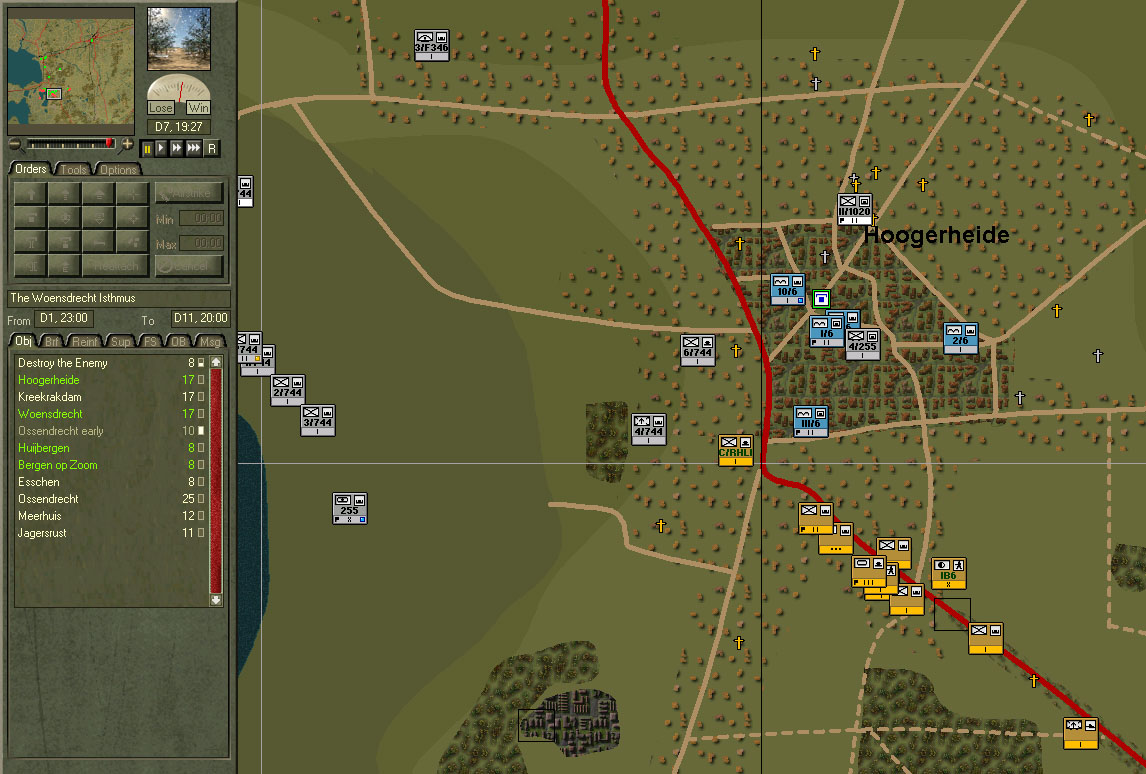Image resolution: width=1146 pixels, height=774 pixels.
Task: Select the Ossendrecht early objective
Action: [110, 431]
